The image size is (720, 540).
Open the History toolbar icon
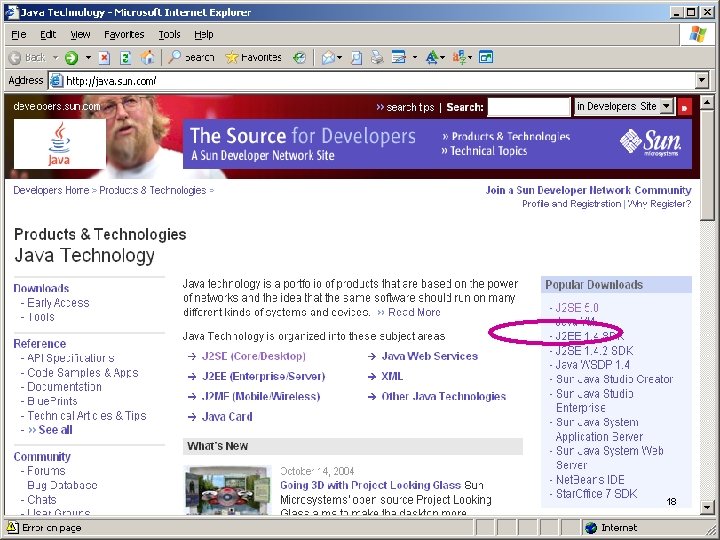pos(299,57)
